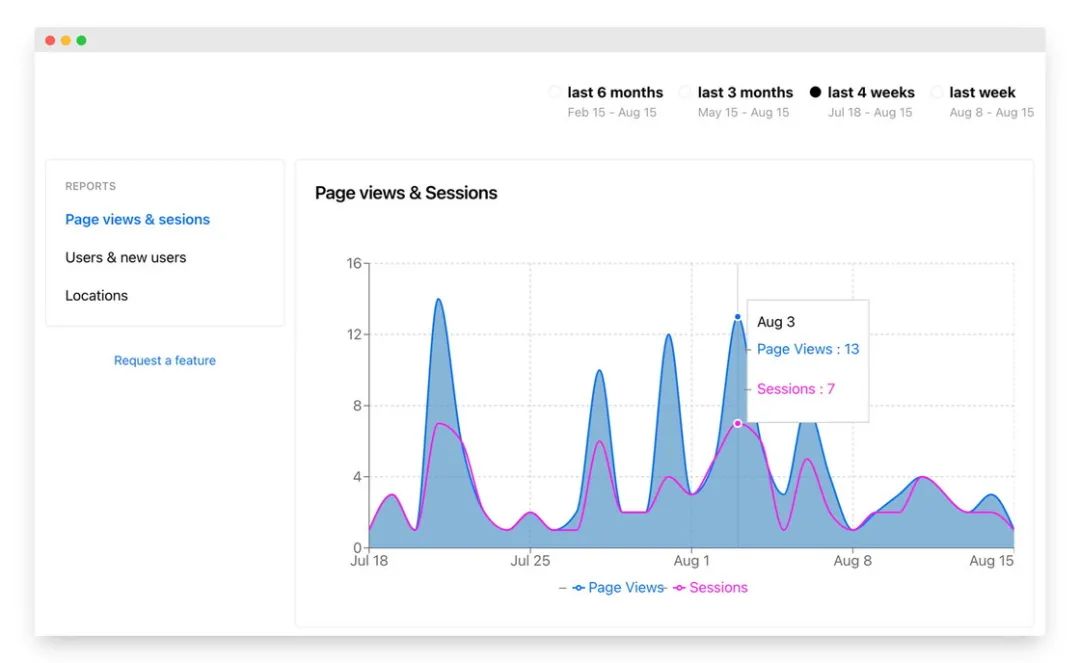Select the last 3 months radio button
The image size is (1080, 663).
(x=685, y=92)
